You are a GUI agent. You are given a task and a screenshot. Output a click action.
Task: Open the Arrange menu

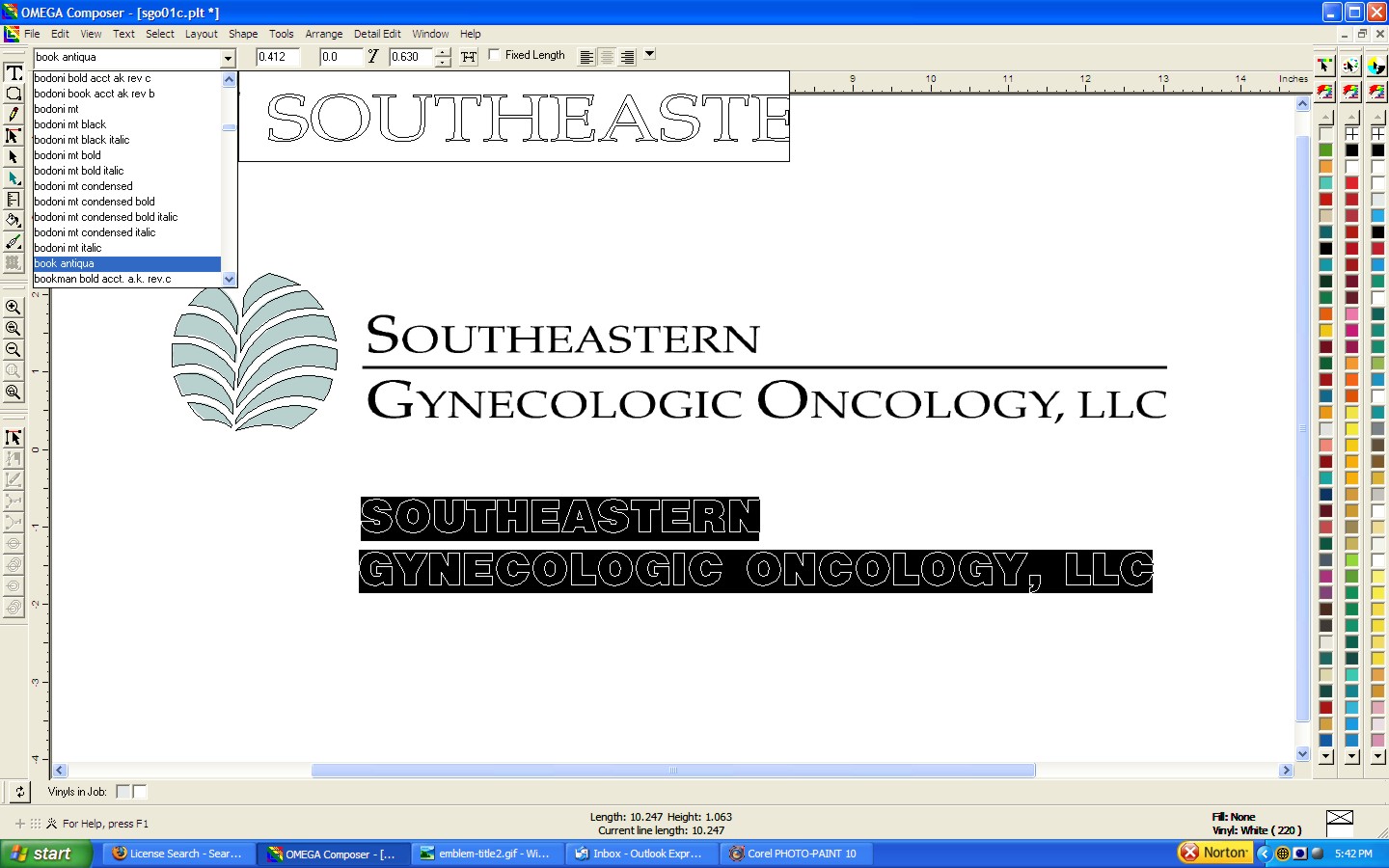[324, 34]
